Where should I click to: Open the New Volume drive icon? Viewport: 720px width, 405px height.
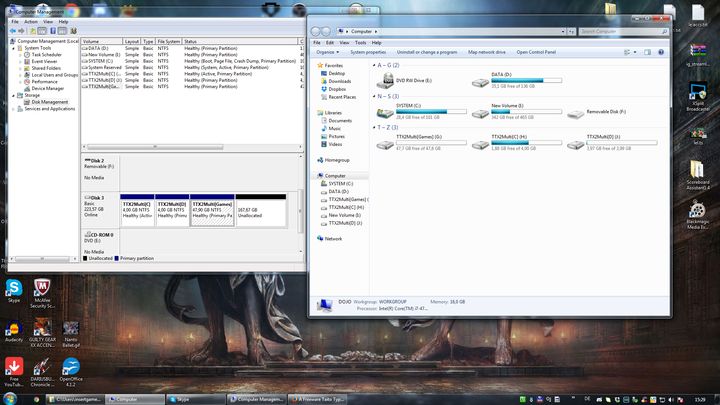tap(480, 113)
